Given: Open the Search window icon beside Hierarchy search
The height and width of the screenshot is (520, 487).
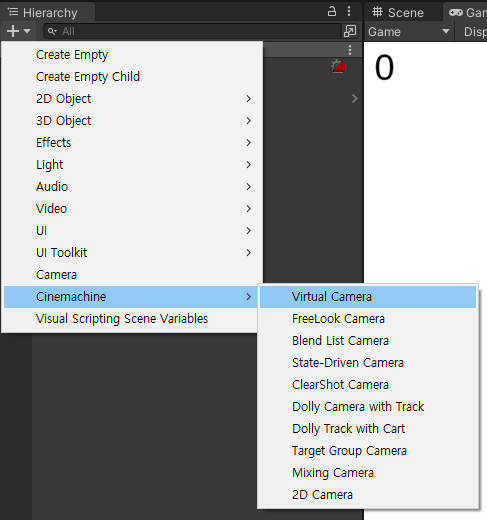Looking at the screenshot, I should click(350, 31).
